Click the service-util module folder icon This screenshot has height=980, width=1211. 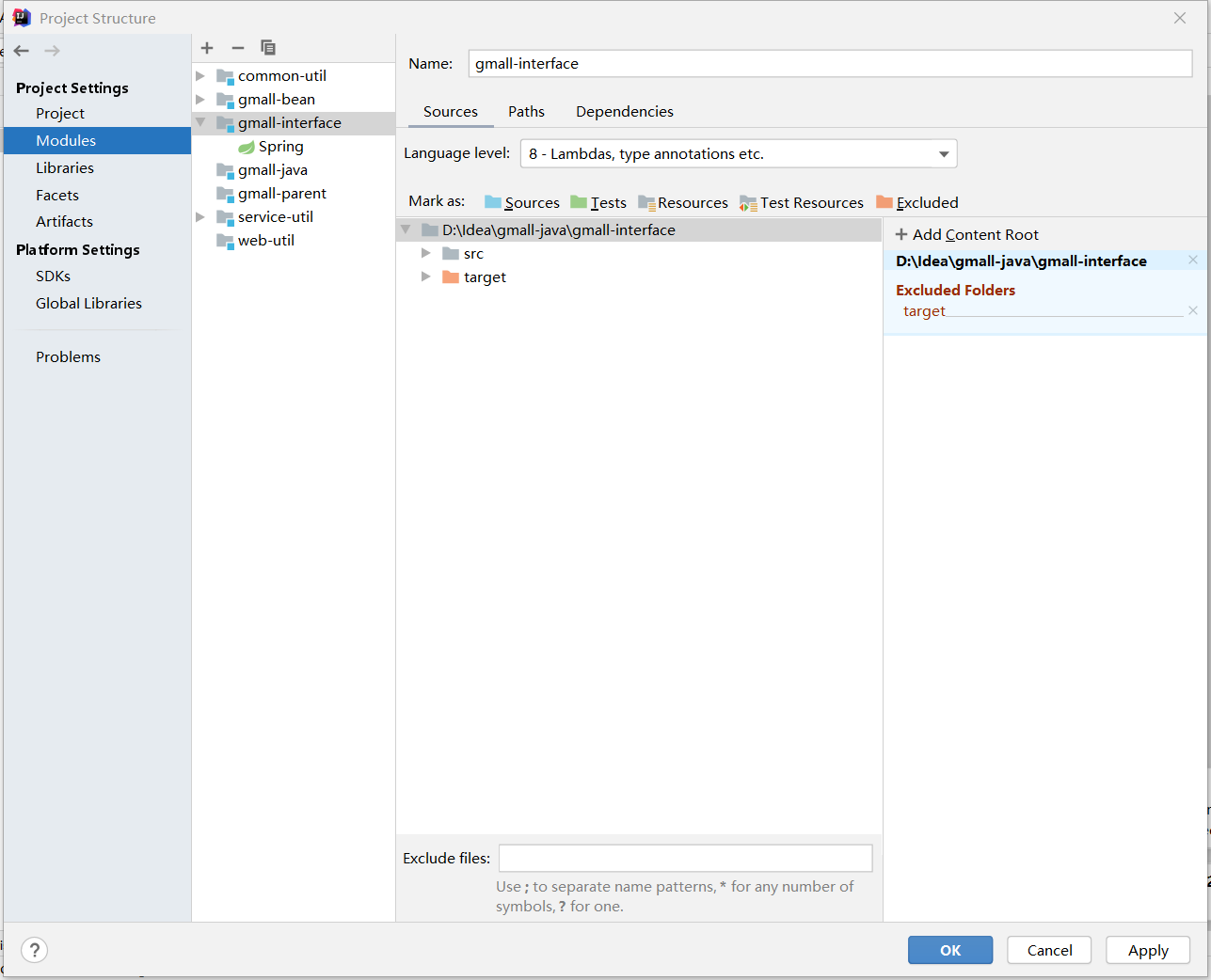coord(225,217)
